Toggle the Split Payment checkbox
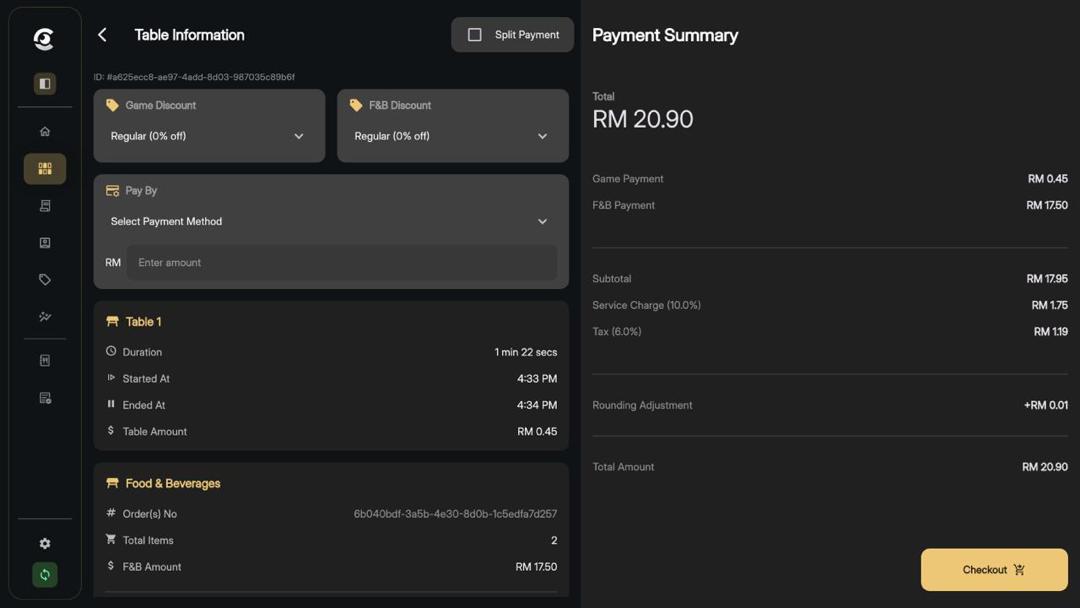Viewport: 1080px width, 608px height. pos(475,34)
